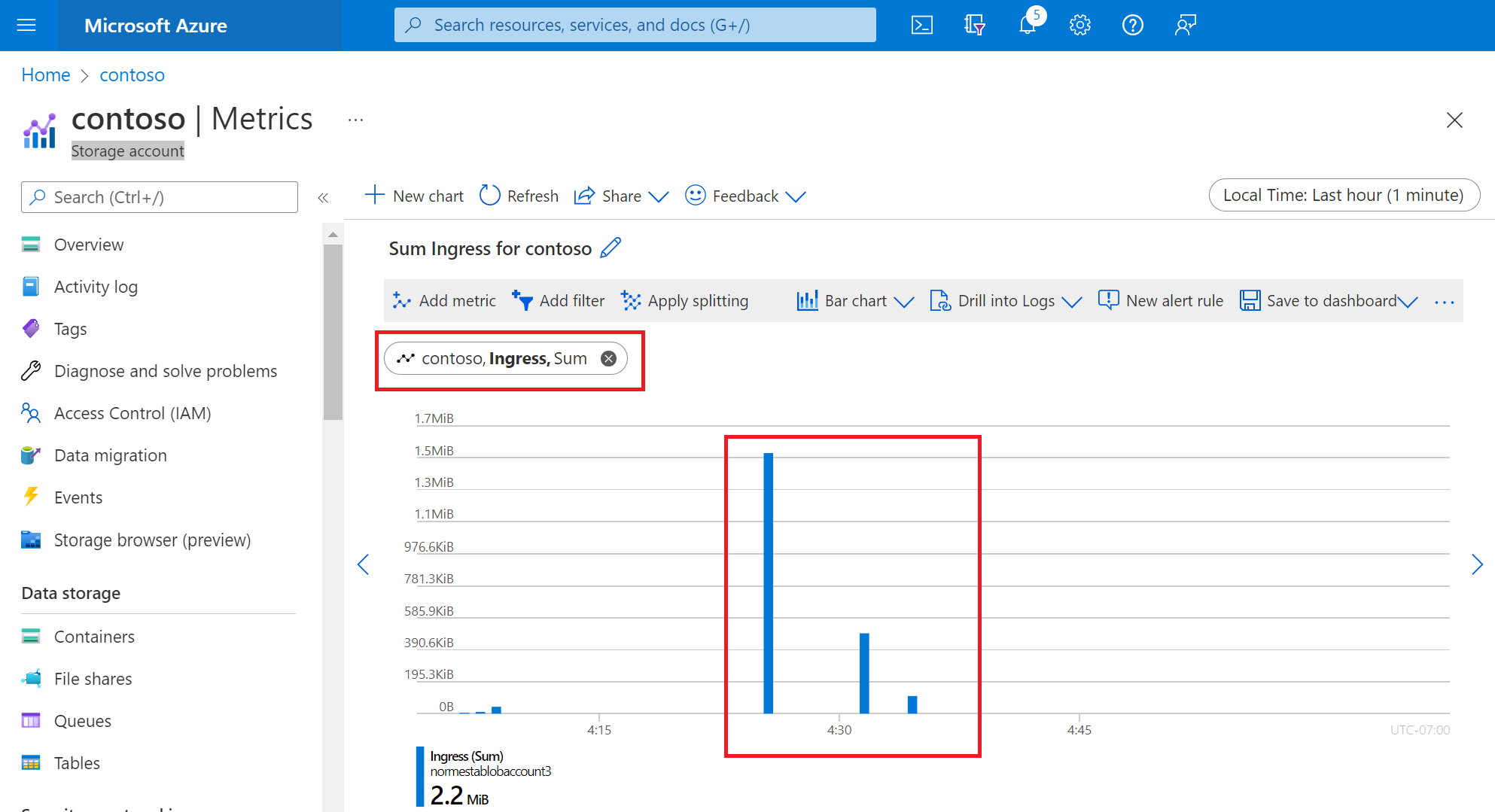Click the Containers icon
The width and height of the screenshot is (1495, 812).
pos(31,637)
